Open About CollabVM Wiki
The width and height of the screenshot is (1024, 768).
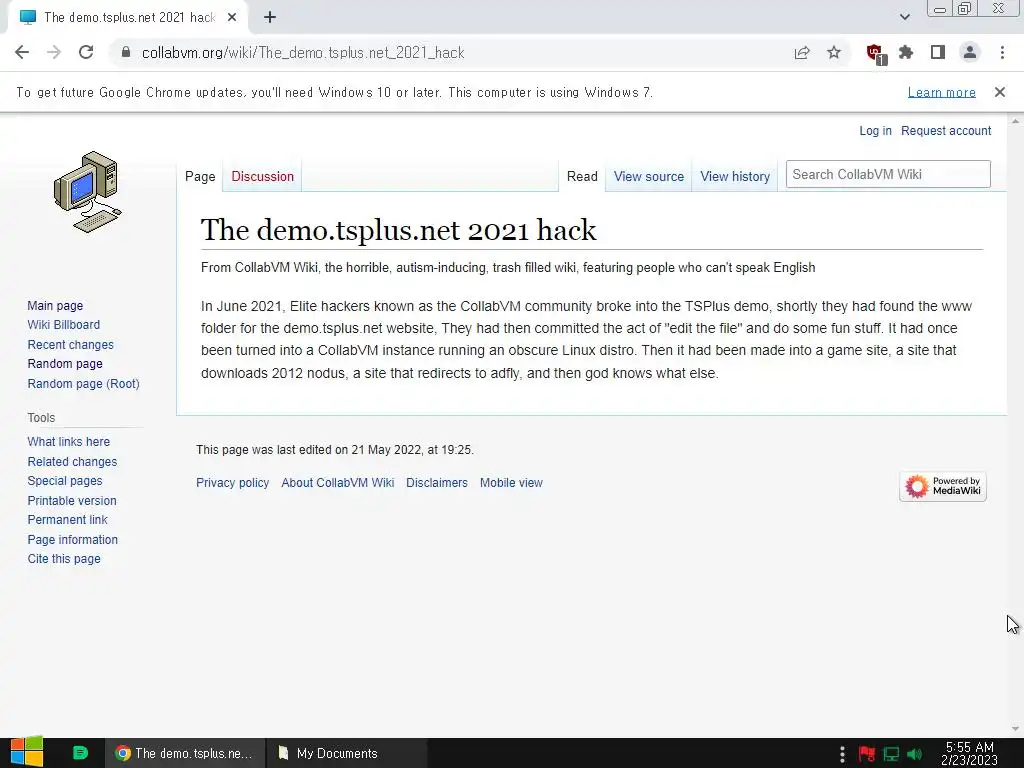338,483
